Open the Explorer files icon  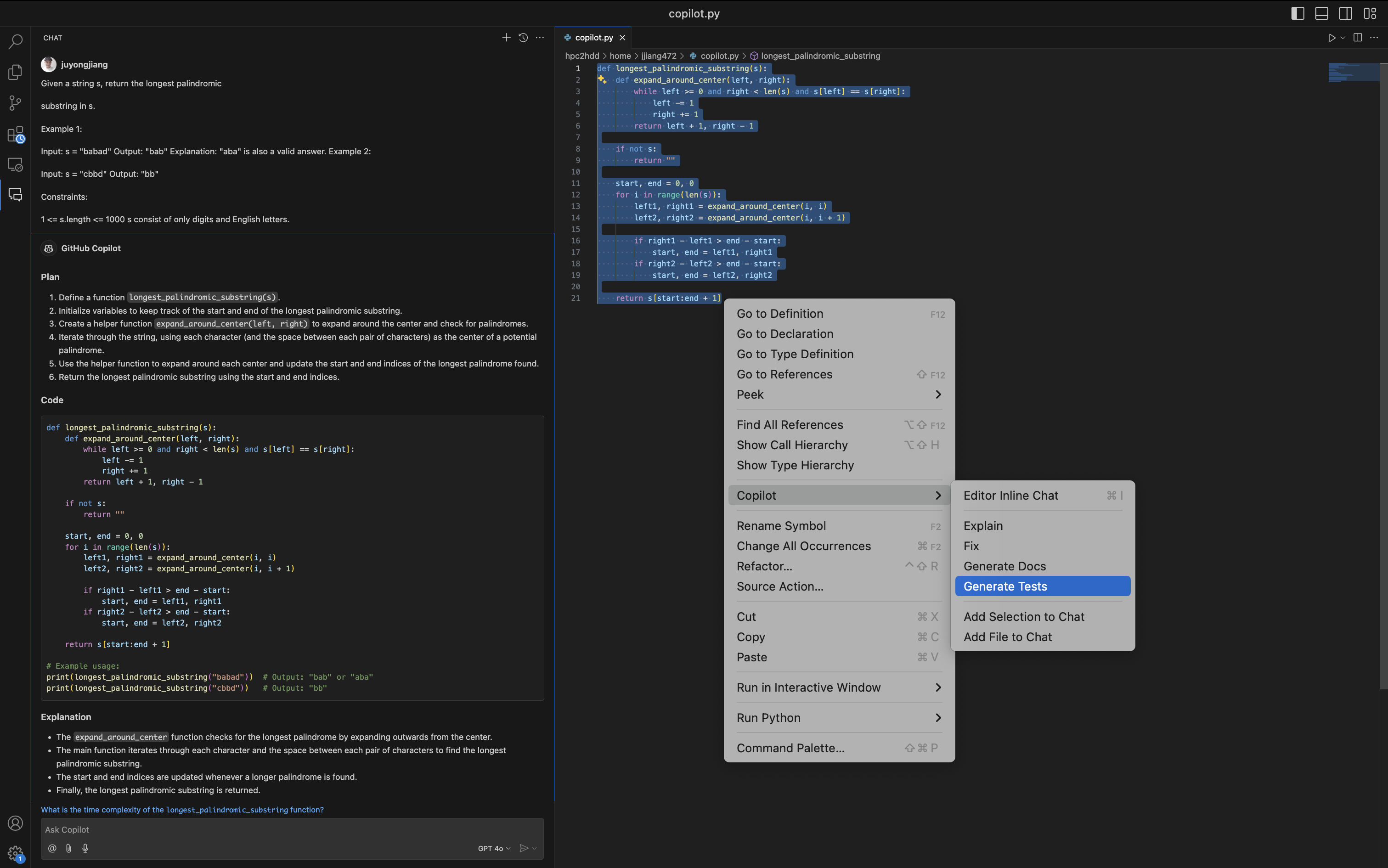[16, 73]
